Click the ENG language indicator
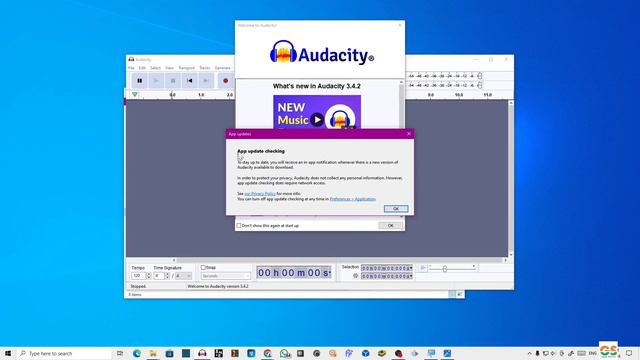 593,353
